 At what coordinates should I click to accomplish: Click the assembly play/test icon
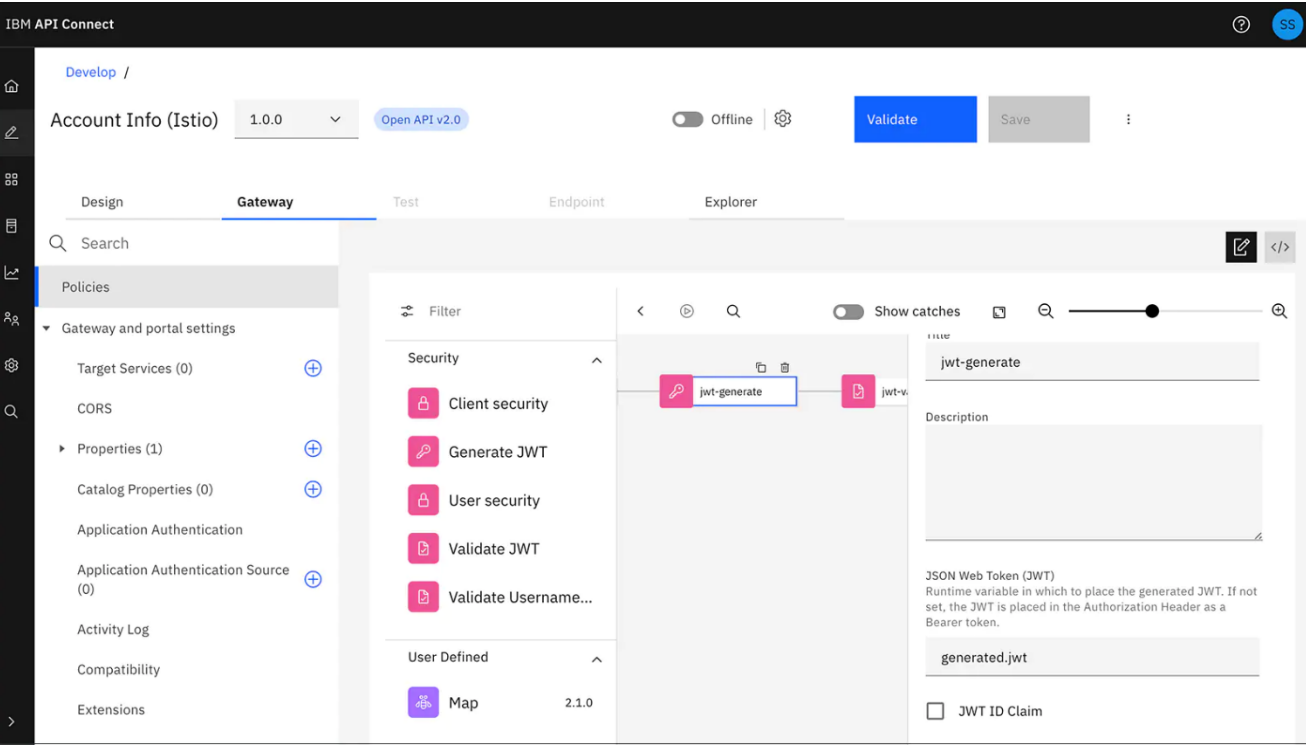687,311
